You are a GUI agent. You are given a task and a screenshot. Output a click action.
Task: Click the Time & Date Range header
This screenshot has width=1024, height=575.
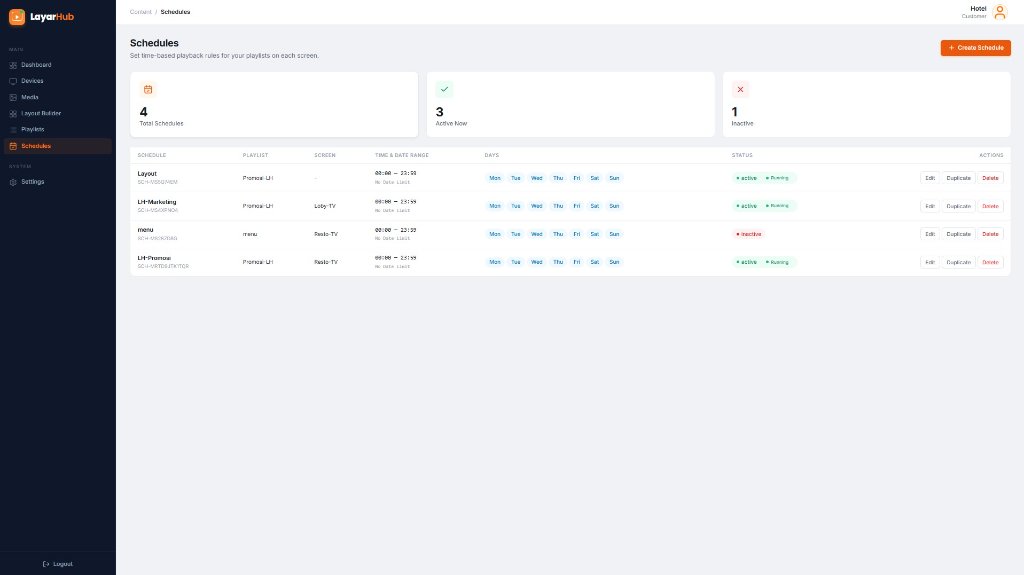(x=402, y=155)
